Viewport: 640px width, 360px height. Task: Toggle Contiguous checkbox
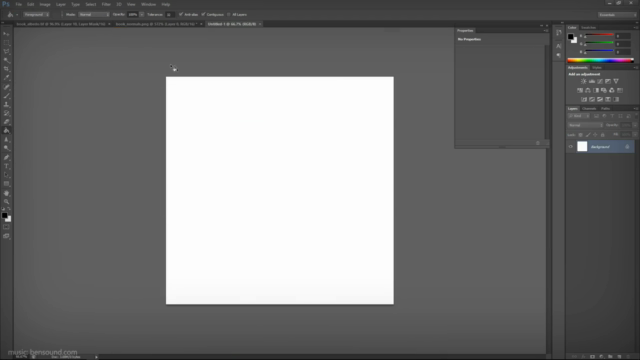point(203,14)
